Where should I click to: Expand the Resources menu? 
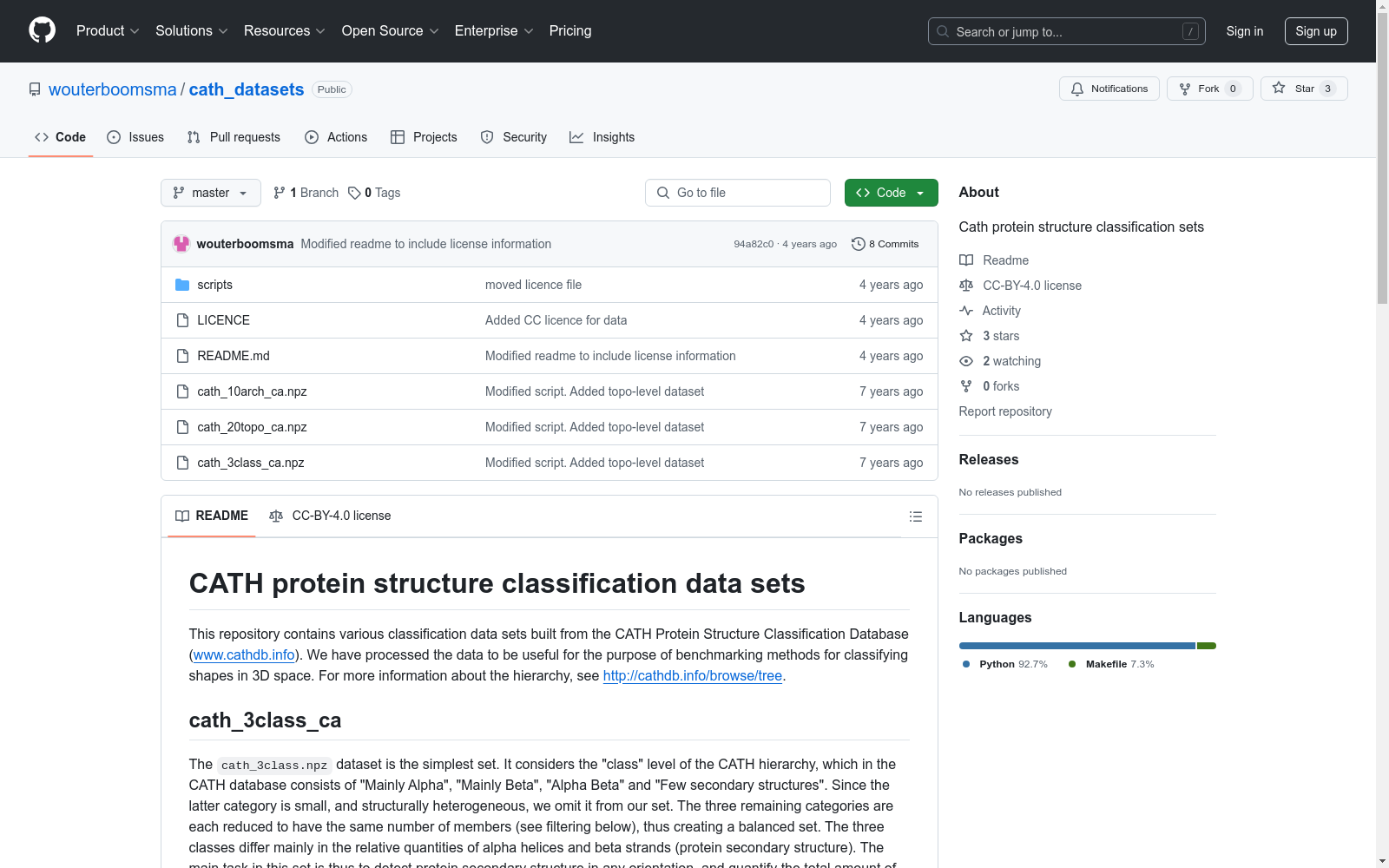[x=285, y=30]
